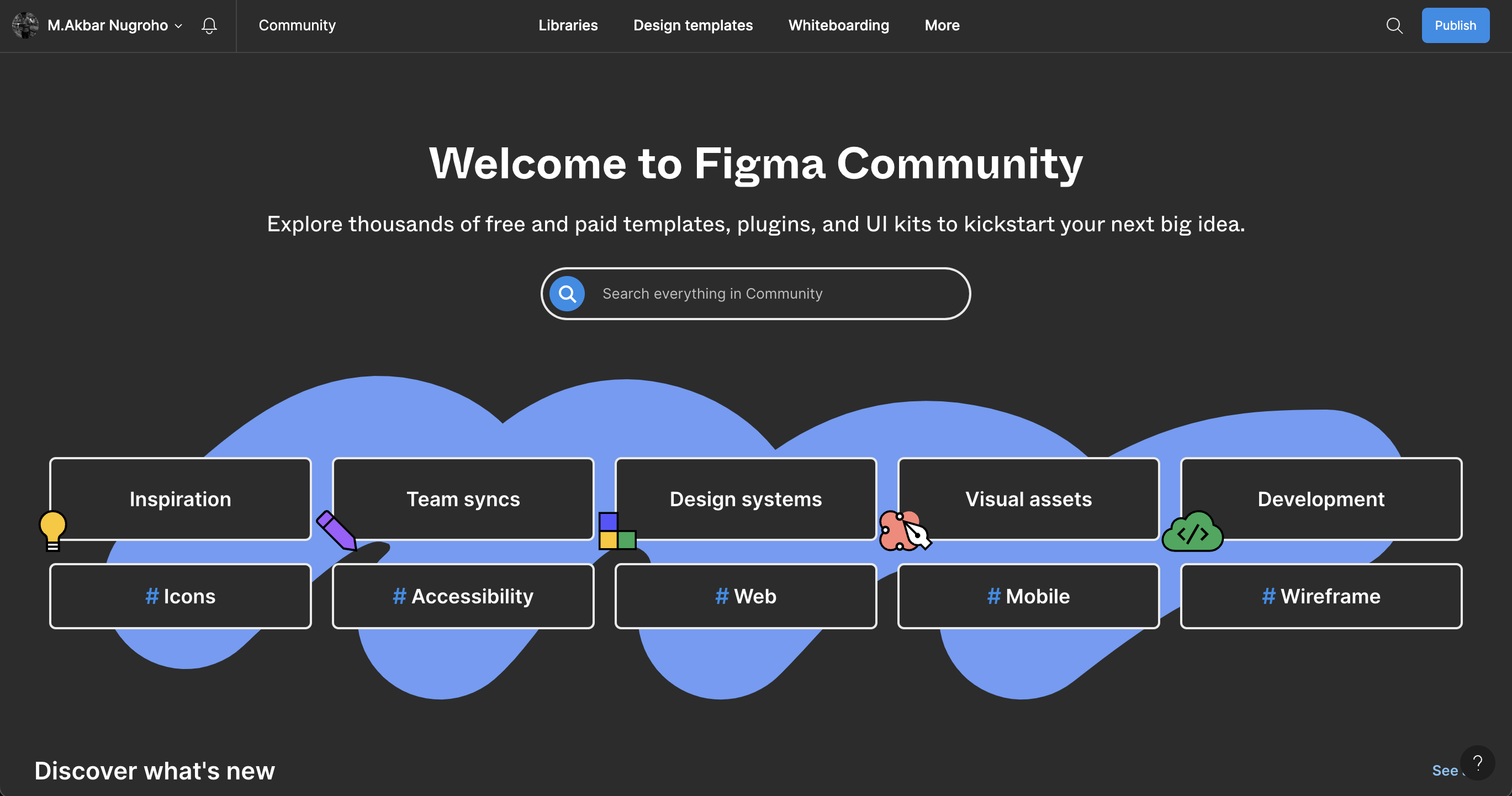
Task: Click the green code cloud icon near Development
Action: [1193, 533]
